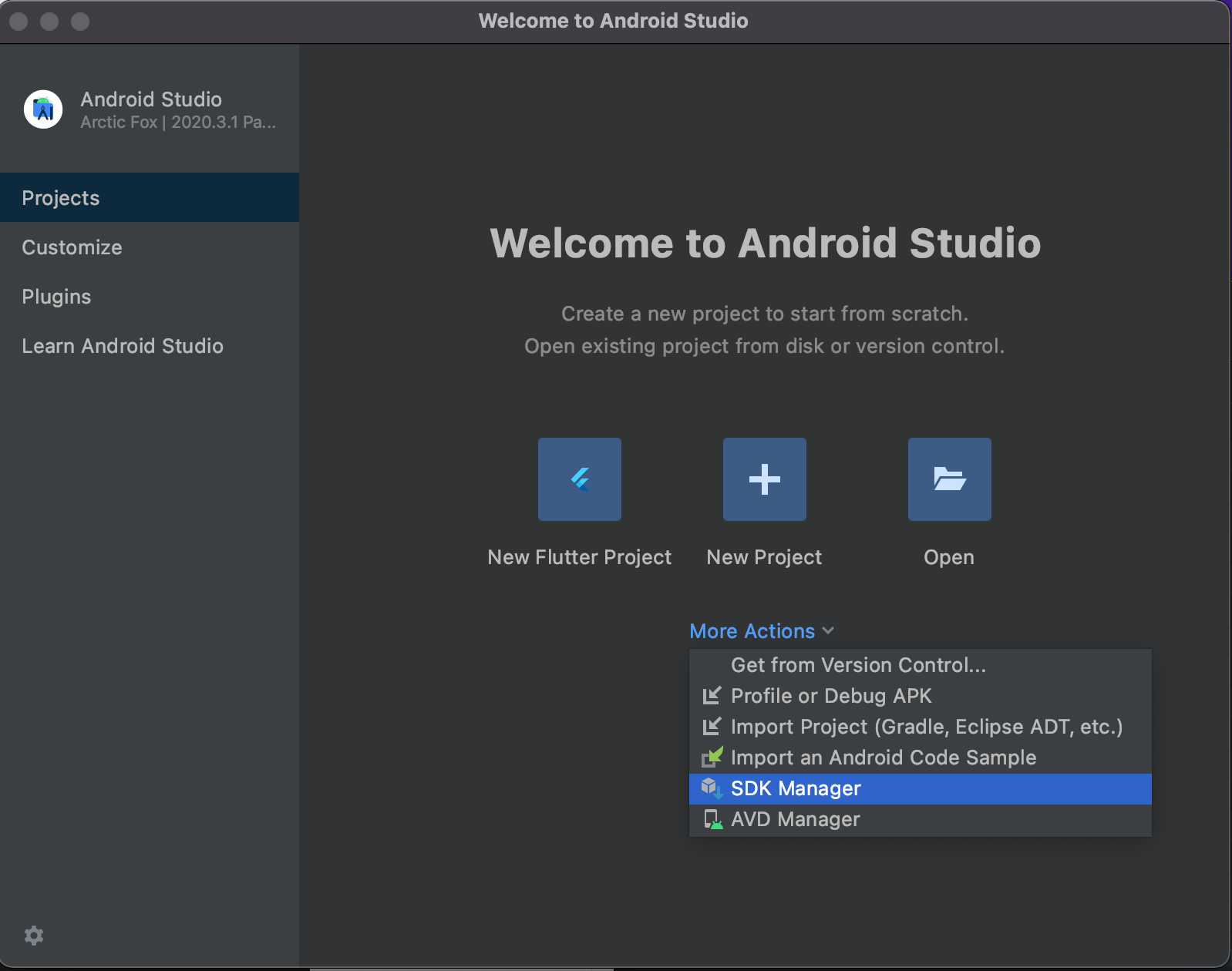The width and height of the screenshot is (1232, 971).
Task: Click the 'Open existing project from disk' text
Action: (x=765, y=346)
